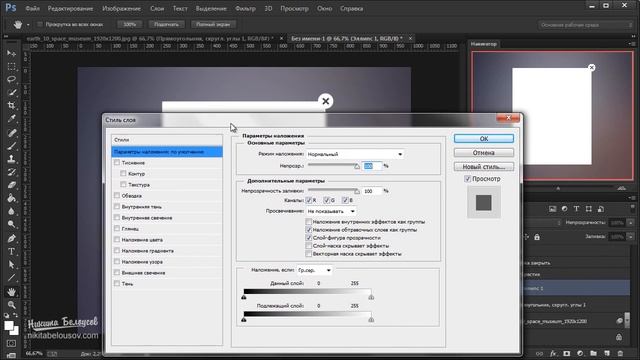Open the tool preset picker arrow
Screen dimensions: 640x360
pyautogui.click(x=28, y=25)
